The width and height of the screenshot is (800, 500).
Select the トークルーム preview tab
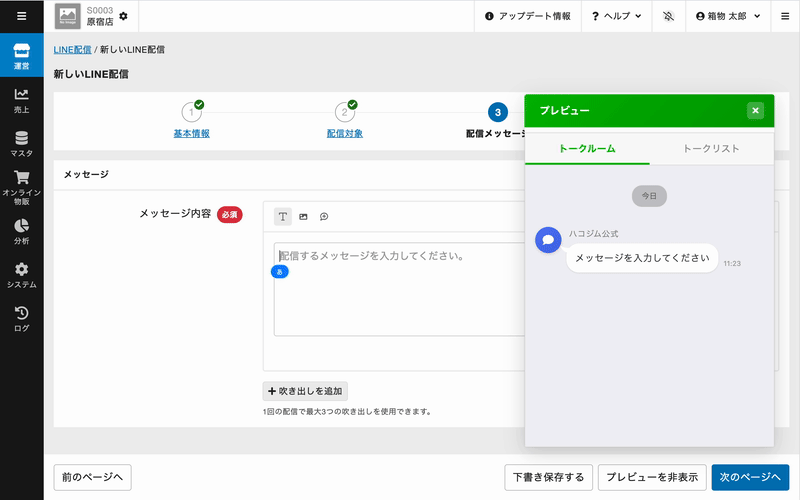coord(587,148)
